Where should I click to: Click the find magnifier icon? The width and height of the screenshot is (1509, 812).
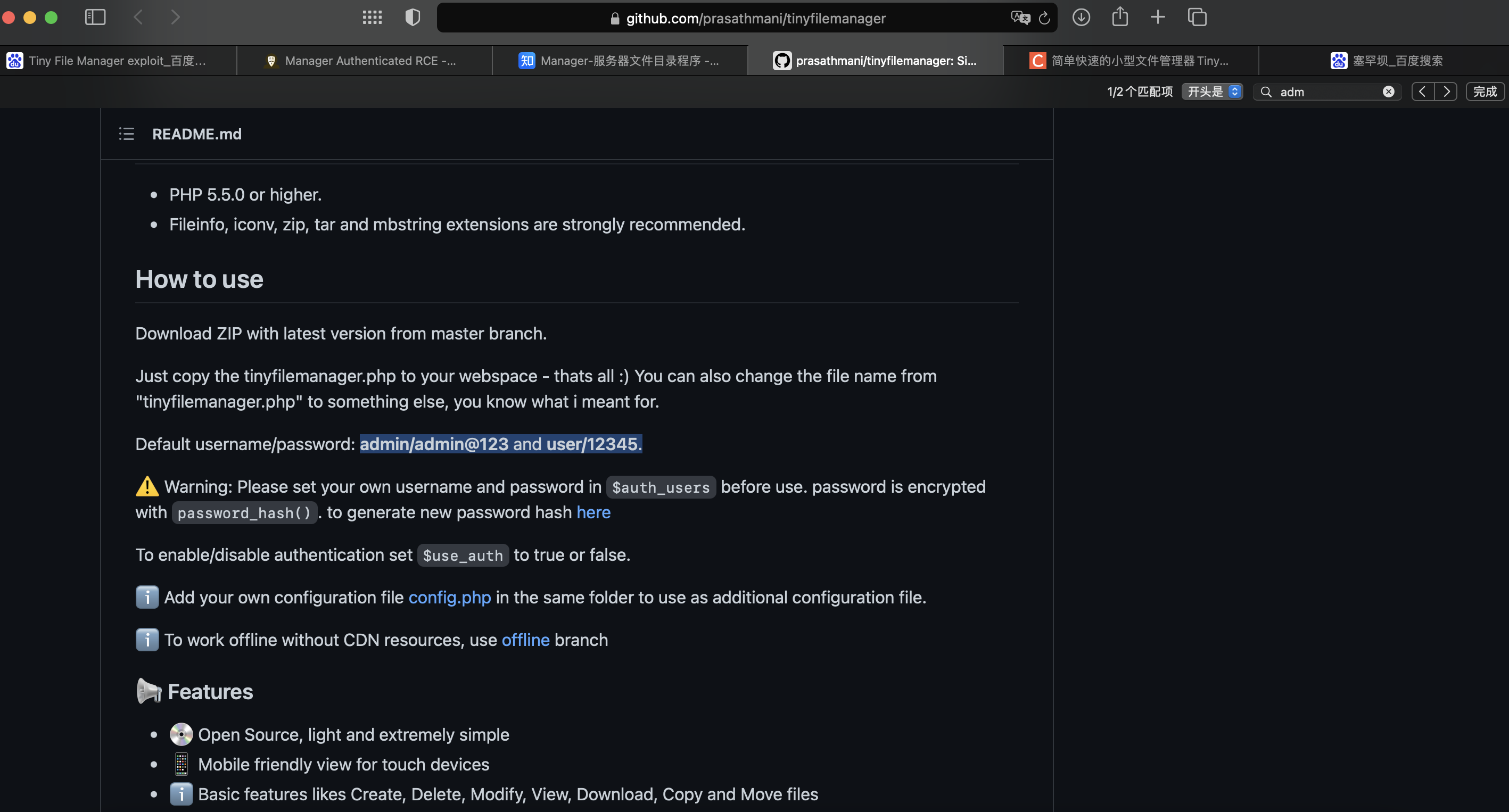pos(1266,92)
